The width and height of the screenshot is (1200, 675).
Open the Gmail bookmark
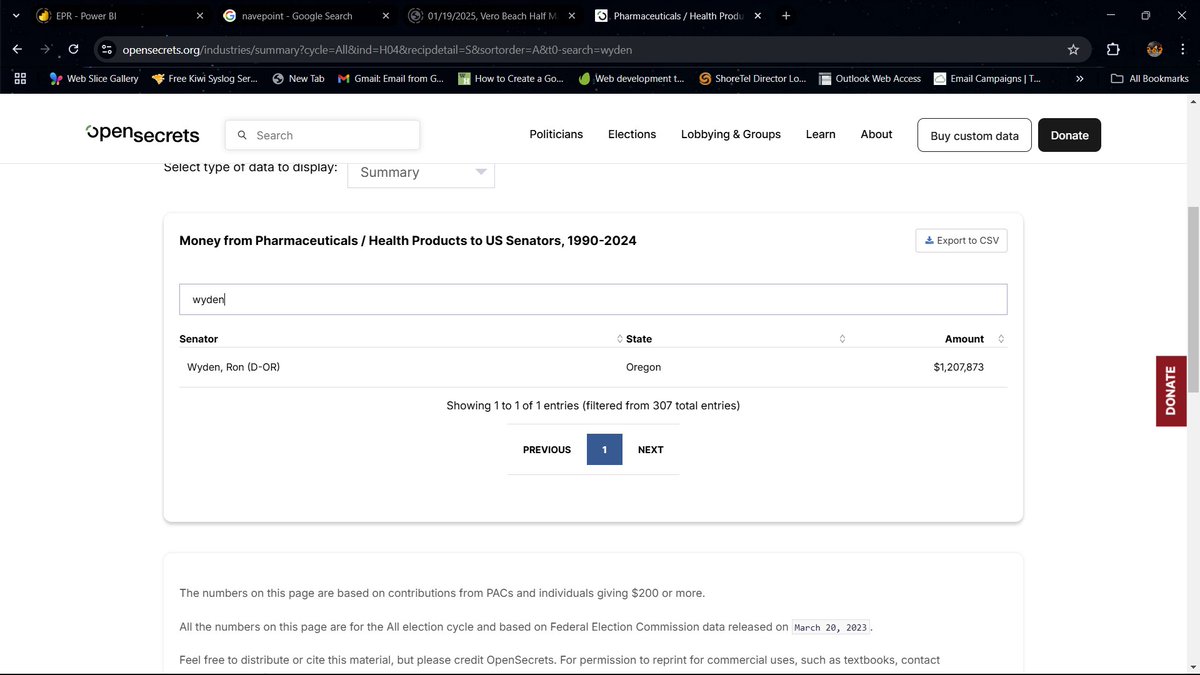tap(390, 78)
